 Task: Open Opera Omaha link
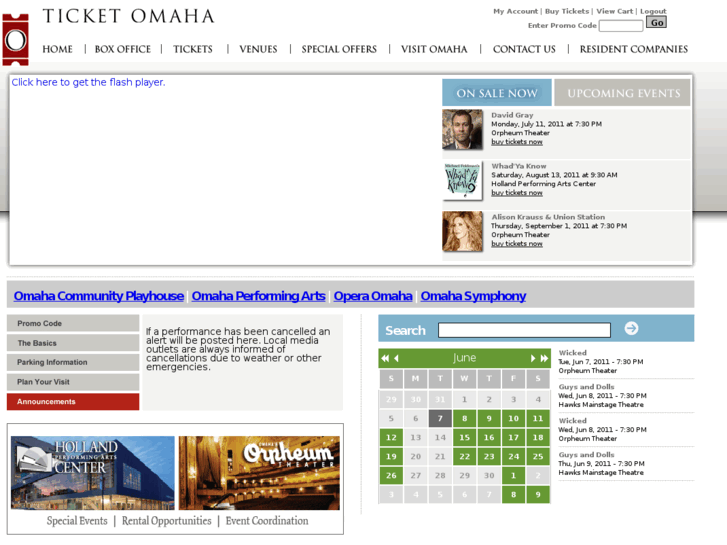coord(373,296)
